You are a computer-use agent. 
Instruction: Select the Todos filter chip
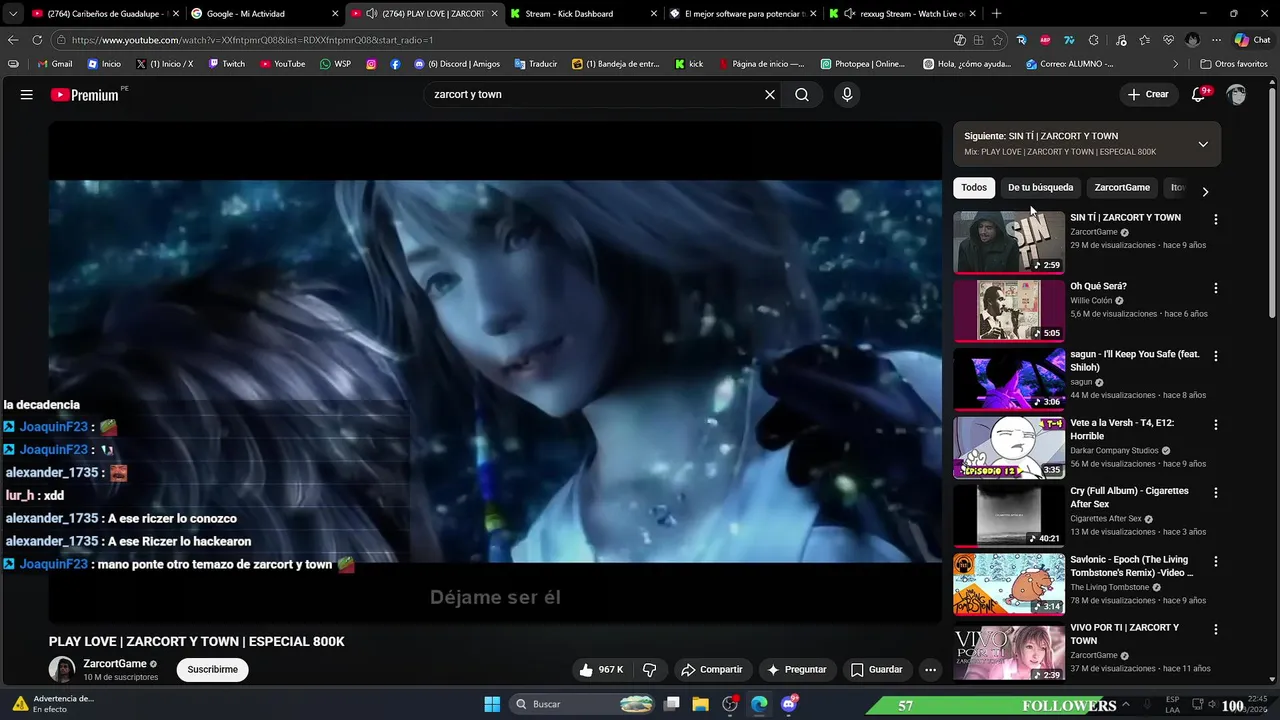point(974,188)
